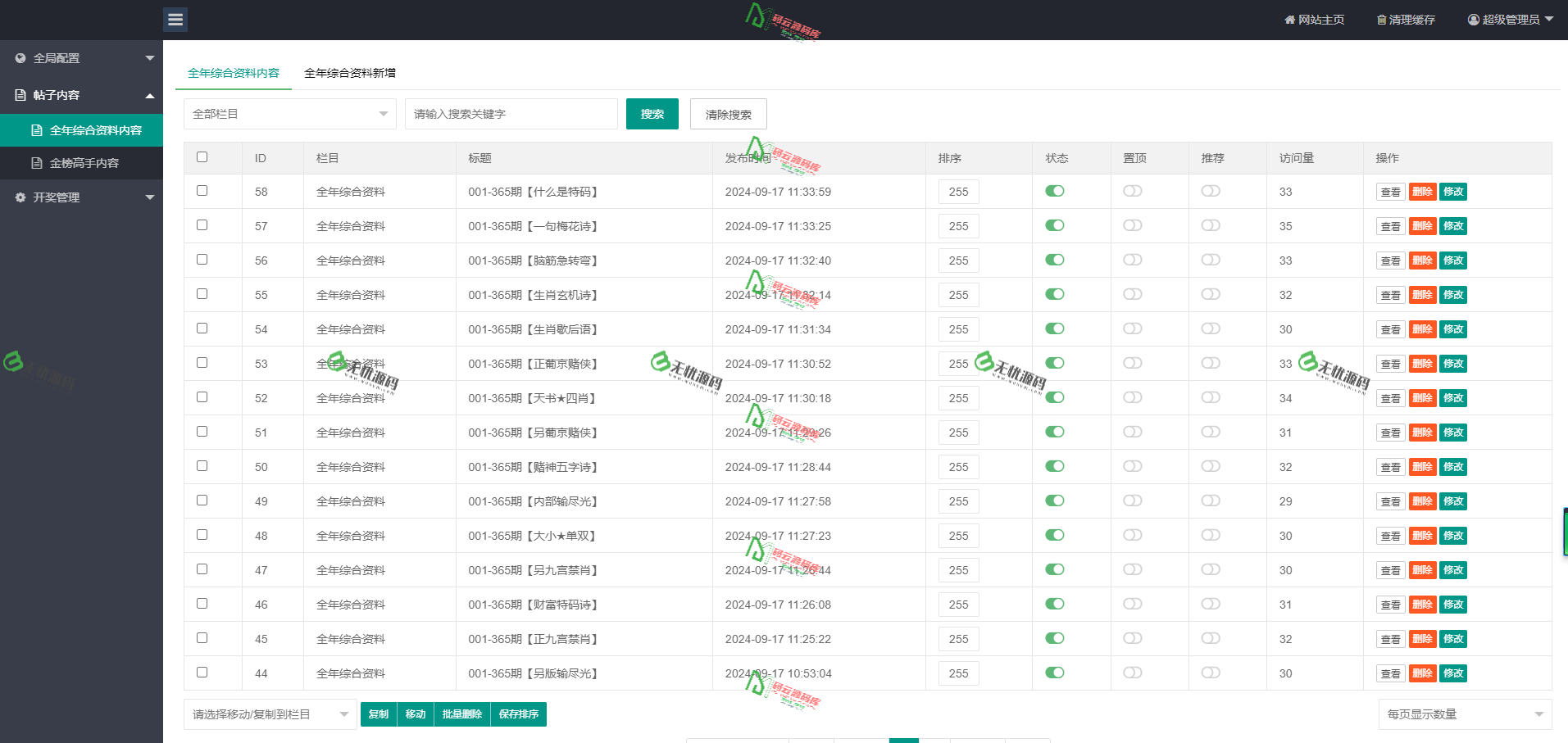Viewport: 1568px width, 743px height.
Task: Click the globe icon beside 全局配置
Action: [20, 58]
